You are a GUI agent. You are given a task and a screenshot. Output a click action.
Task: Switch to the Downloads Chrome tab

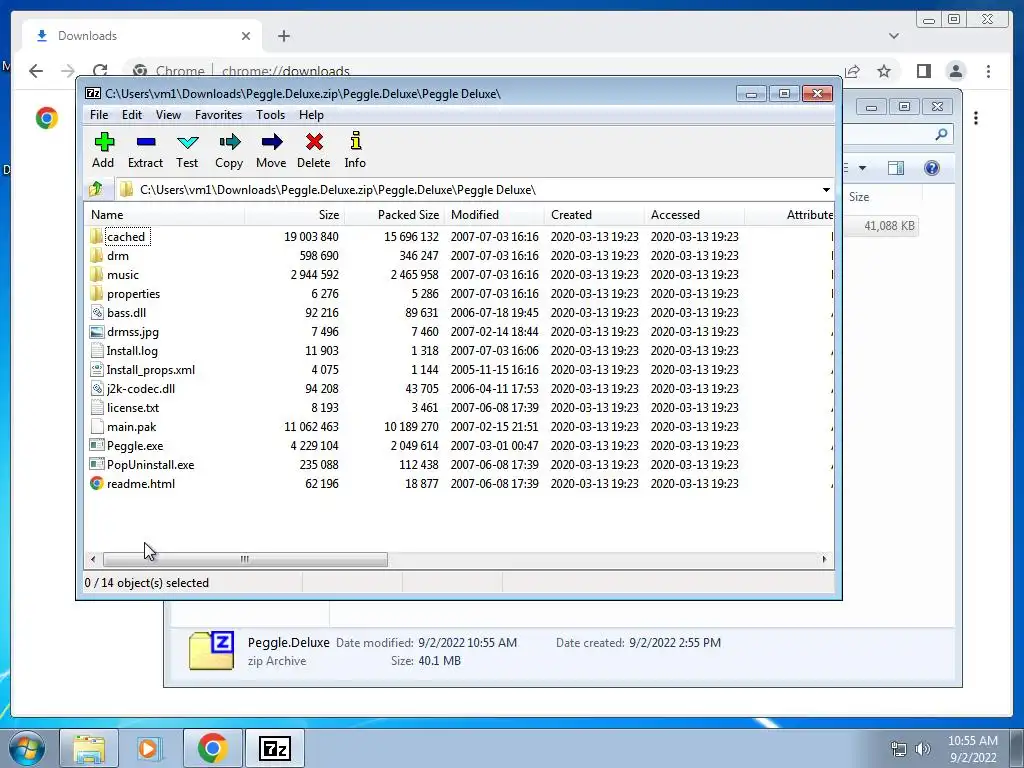[142, 36]
